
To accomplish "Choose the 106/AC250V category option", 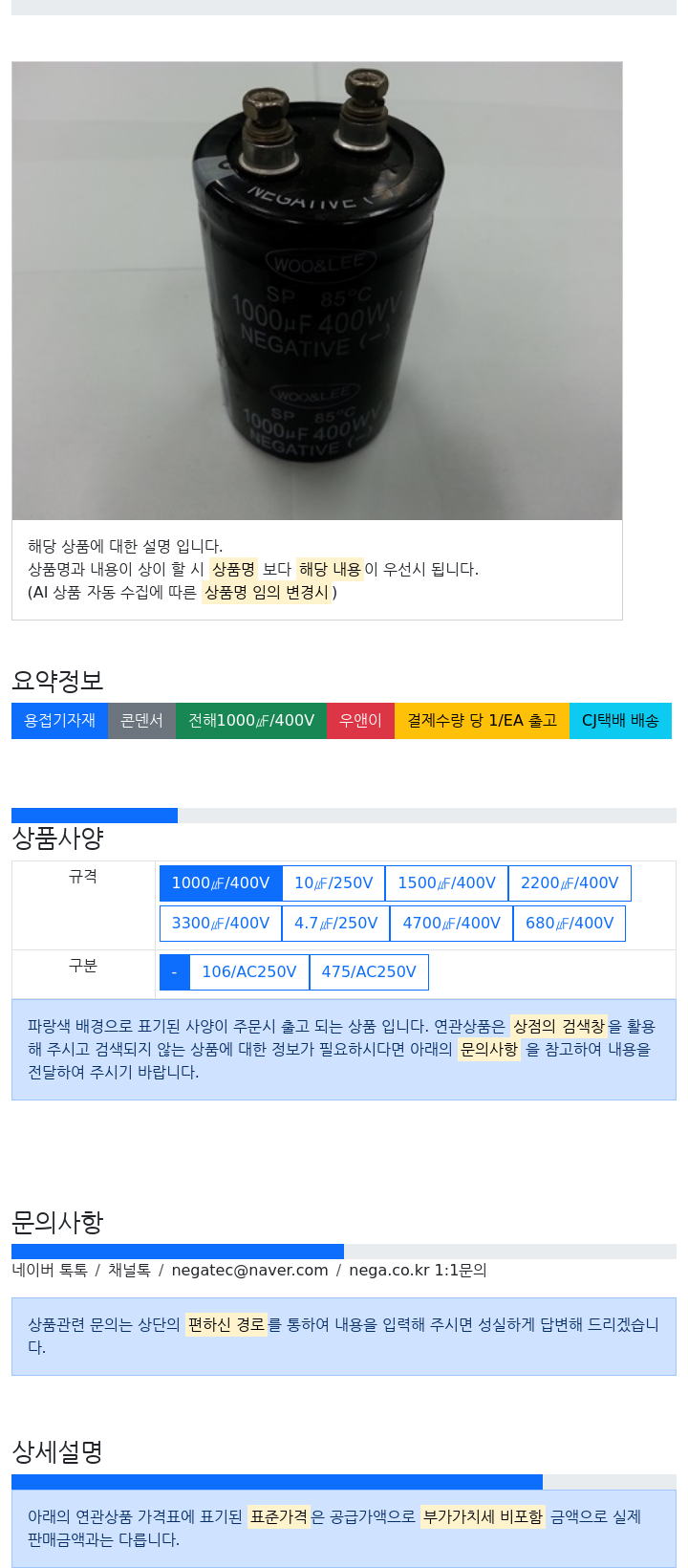I will tap(249, 972).
